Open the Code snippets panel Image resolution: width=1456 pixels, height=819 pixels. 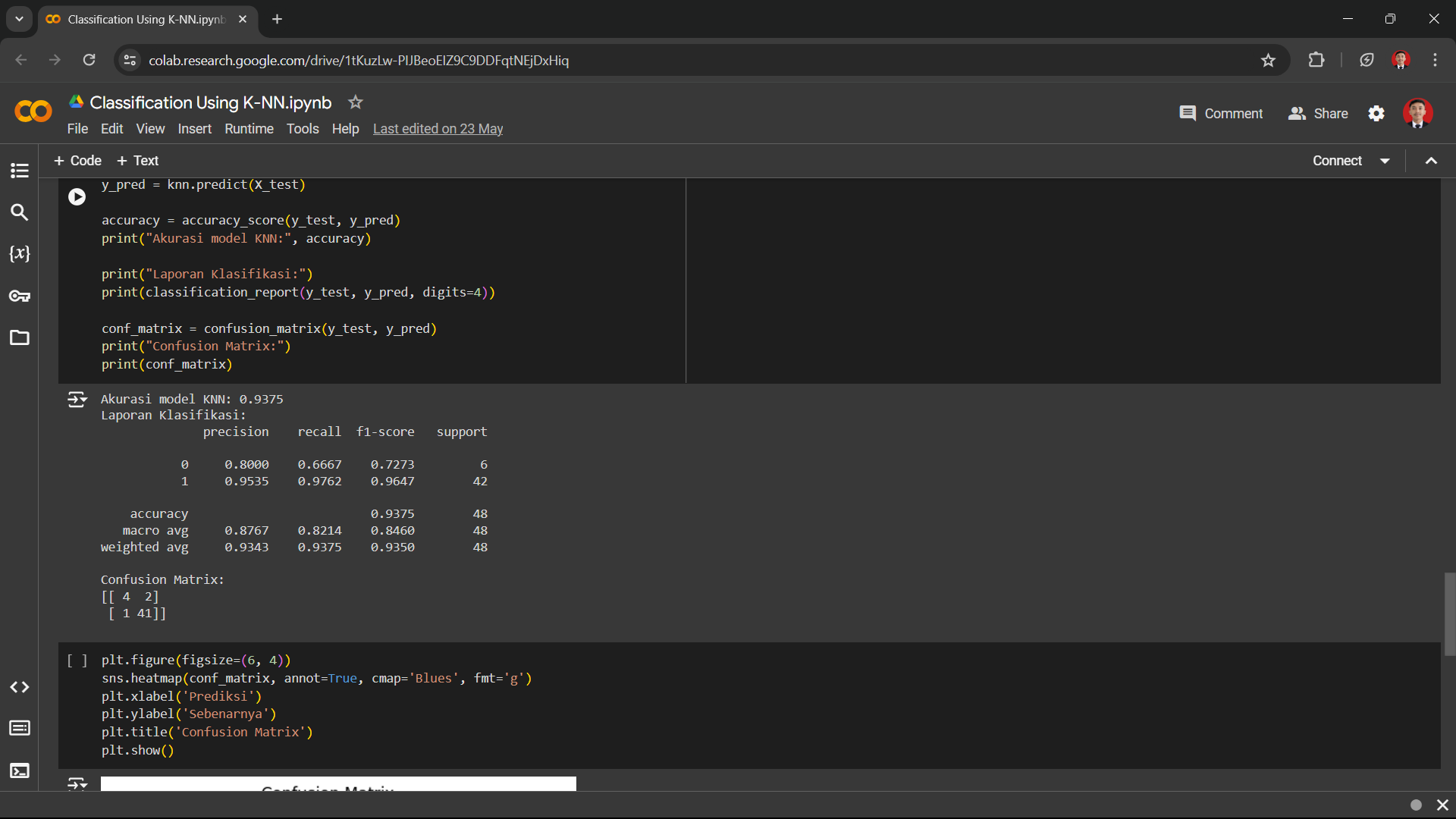(x=20, y=687)
